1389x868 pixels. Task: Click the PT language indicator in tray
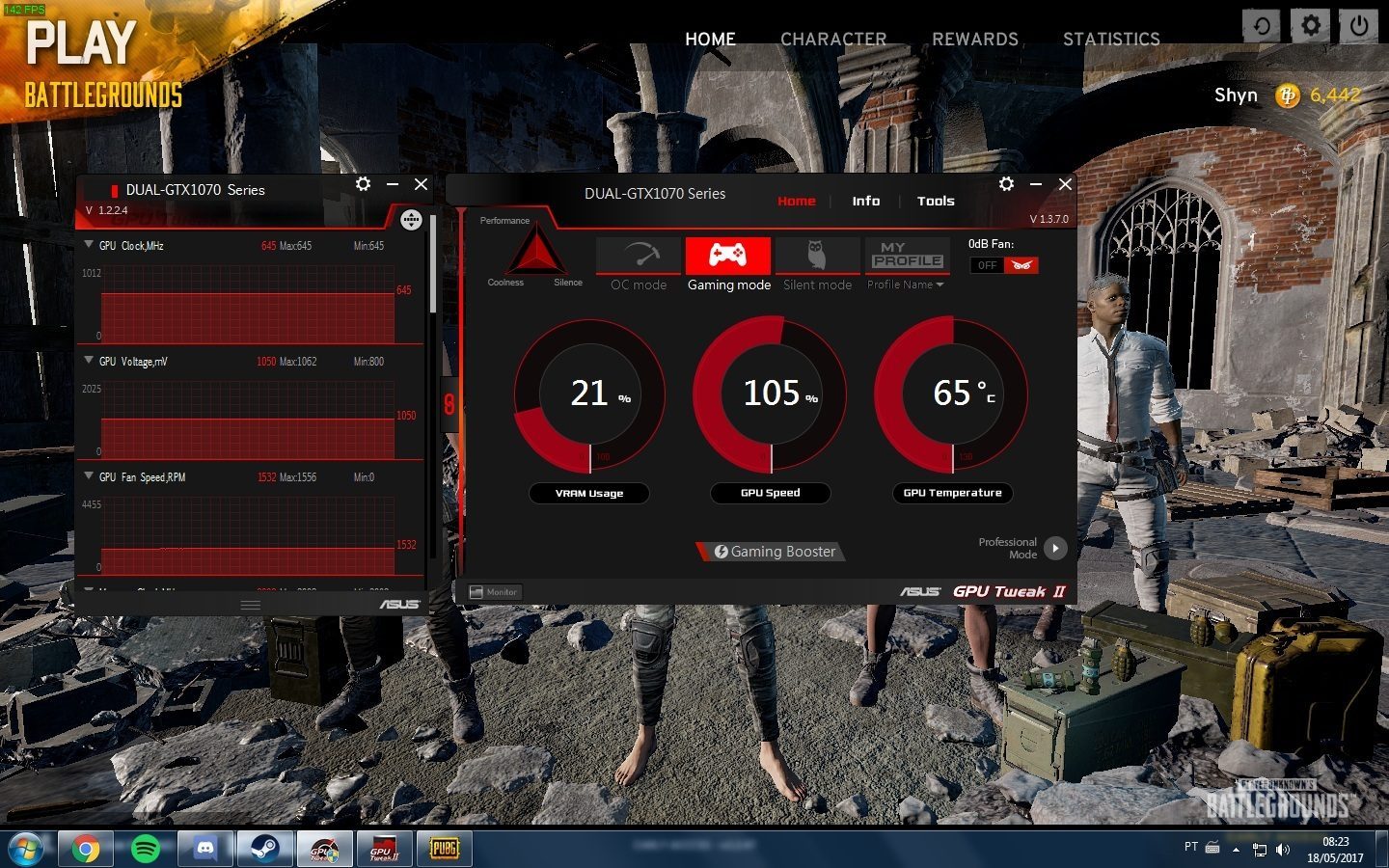(x=1191, y=847)
